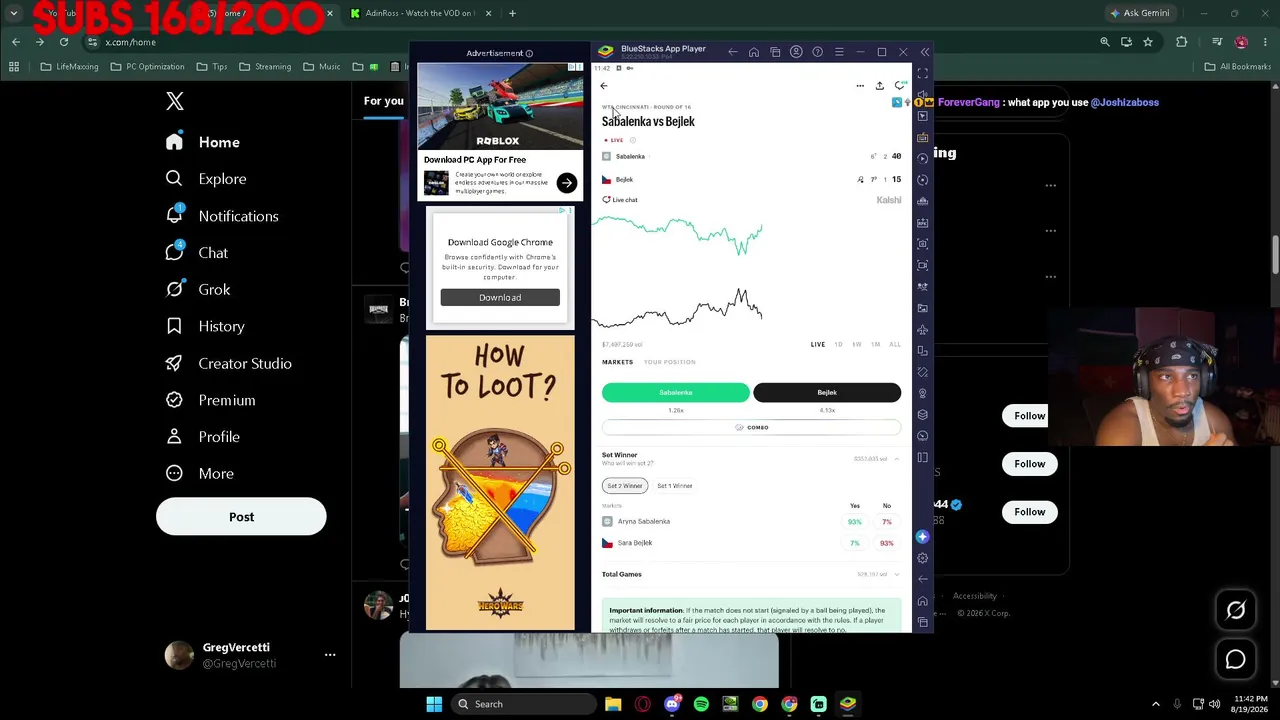This screenshot has width=1280, height=720.
Task: Go back in the Kalshi app
Action: tap(604, 86)
